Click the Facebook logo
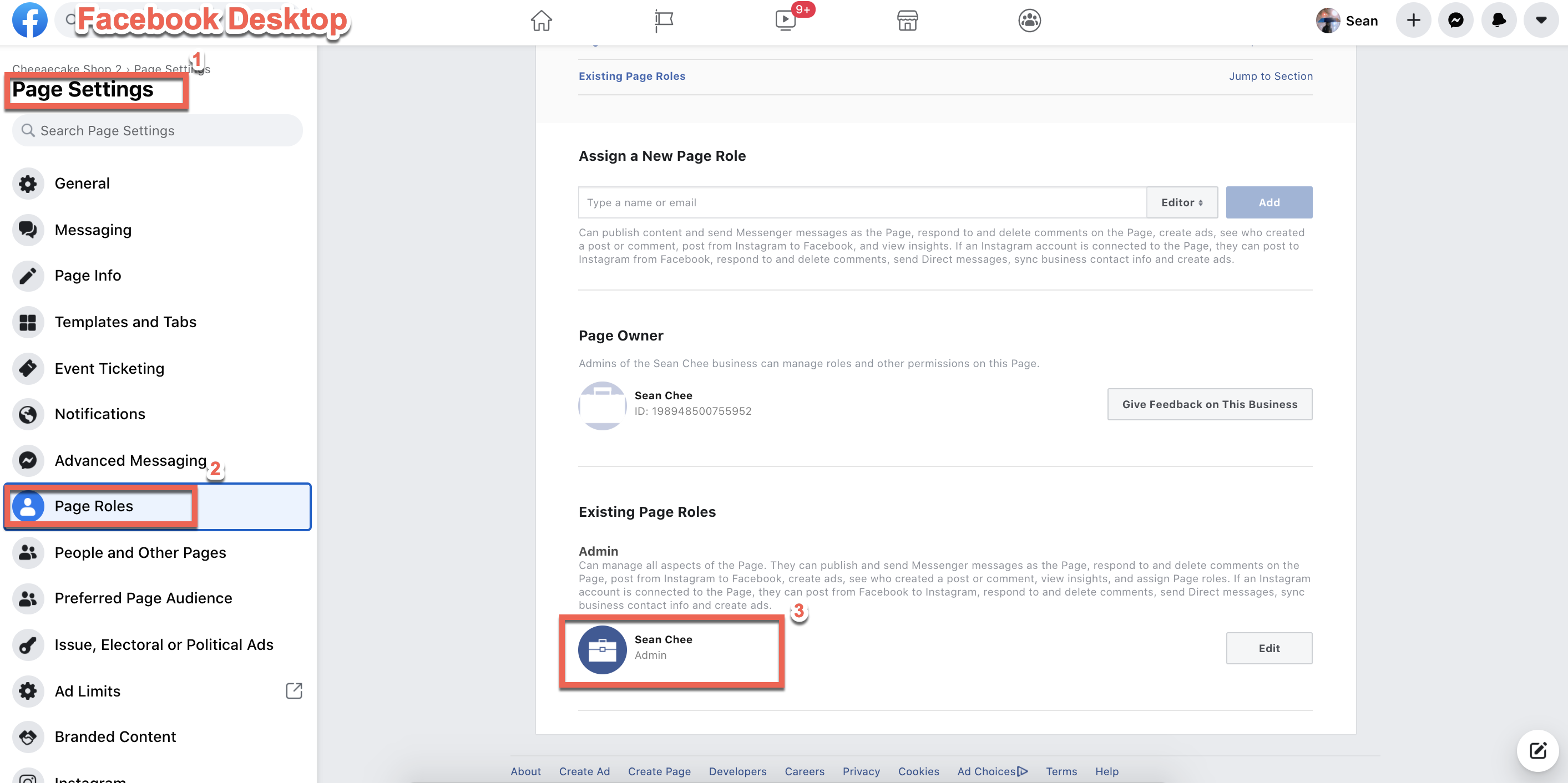 click(29, 20)
